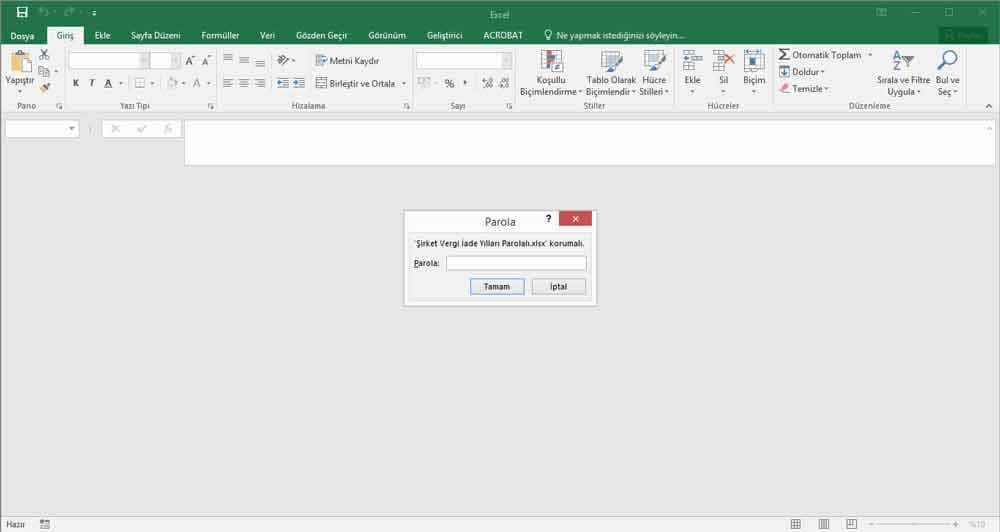Viewport: 1000px width, 532px height.
Task: Open the font size combo box
Action: coord(166,61)
